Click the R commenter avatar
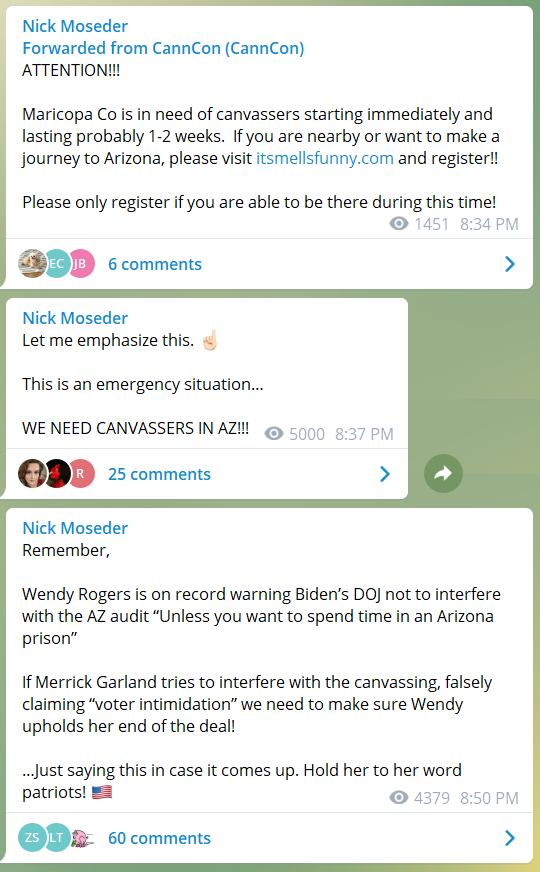Image resolution: width=540 pixels, height=872 pixels. click(81, 473)
